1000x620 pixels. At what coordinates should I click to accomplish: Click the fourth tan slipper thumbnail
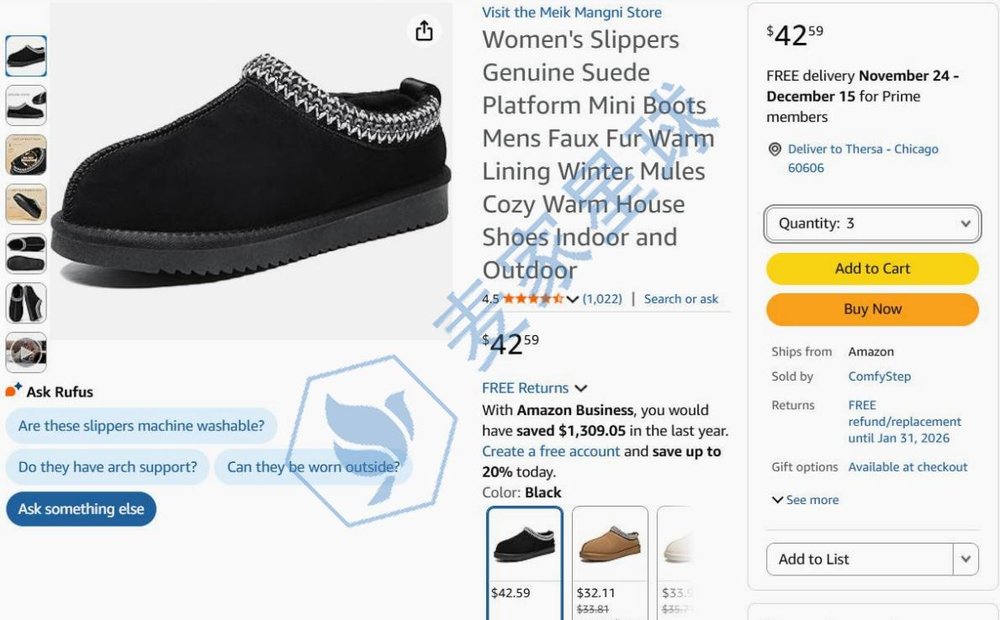point(26,204)
